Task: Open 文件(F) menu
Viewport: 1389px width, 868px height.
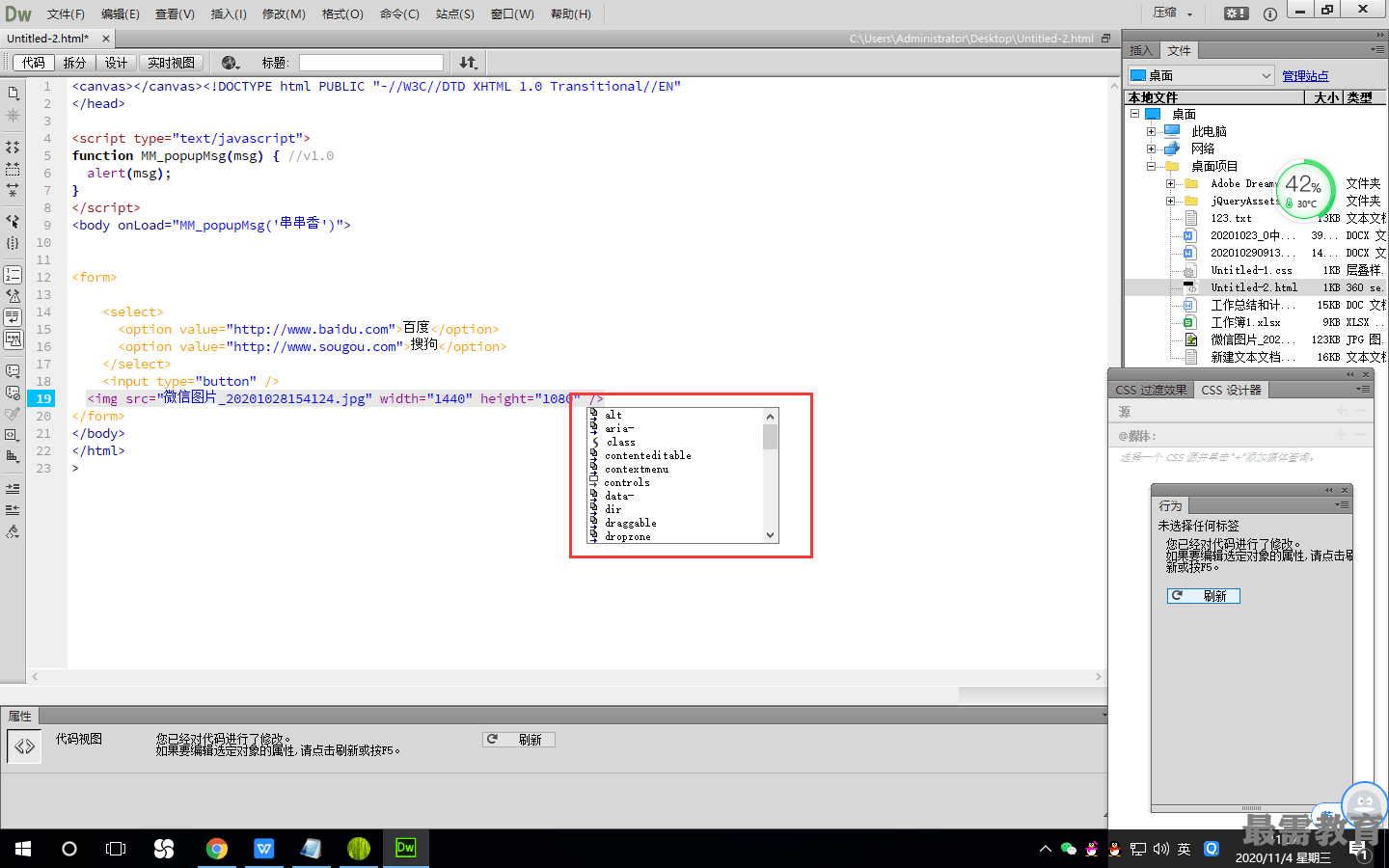Action: click(66, 14)
